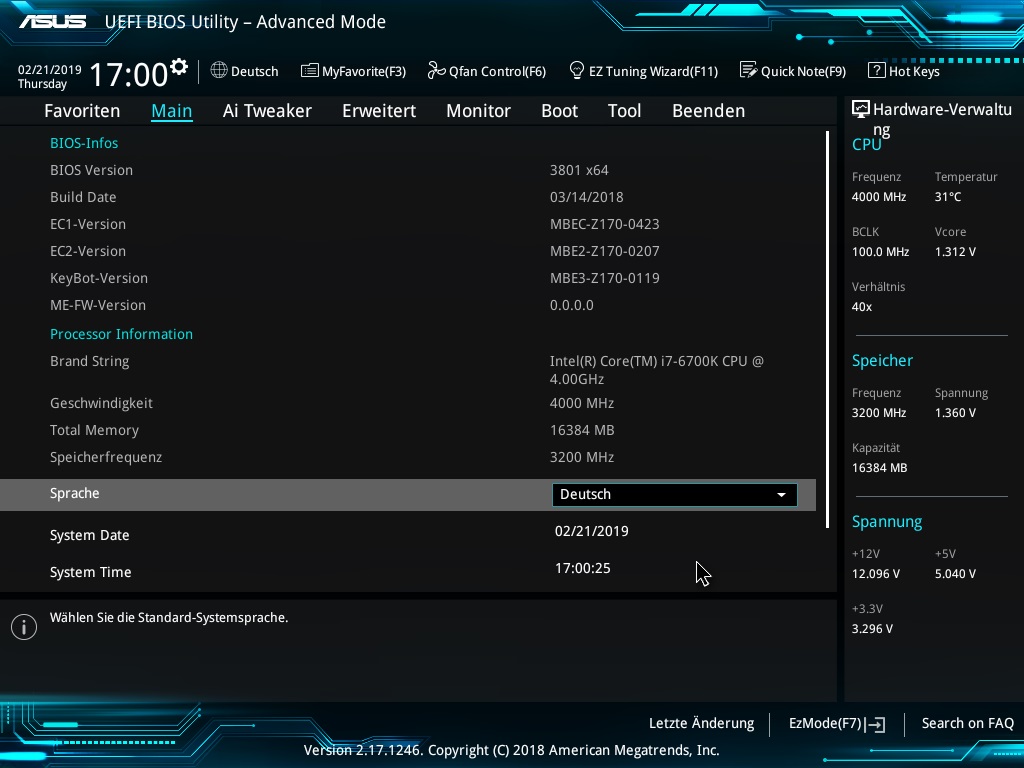This screenshot has height=768, width=1024.
Task: Click BIOS Version value 3801 x64
Action: pos(579,170)
